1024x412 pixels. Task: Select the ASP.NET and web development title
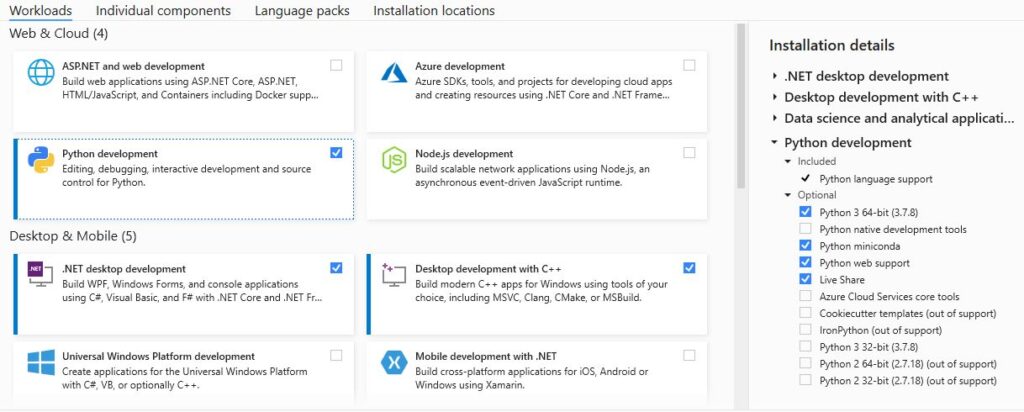point(133,67)
